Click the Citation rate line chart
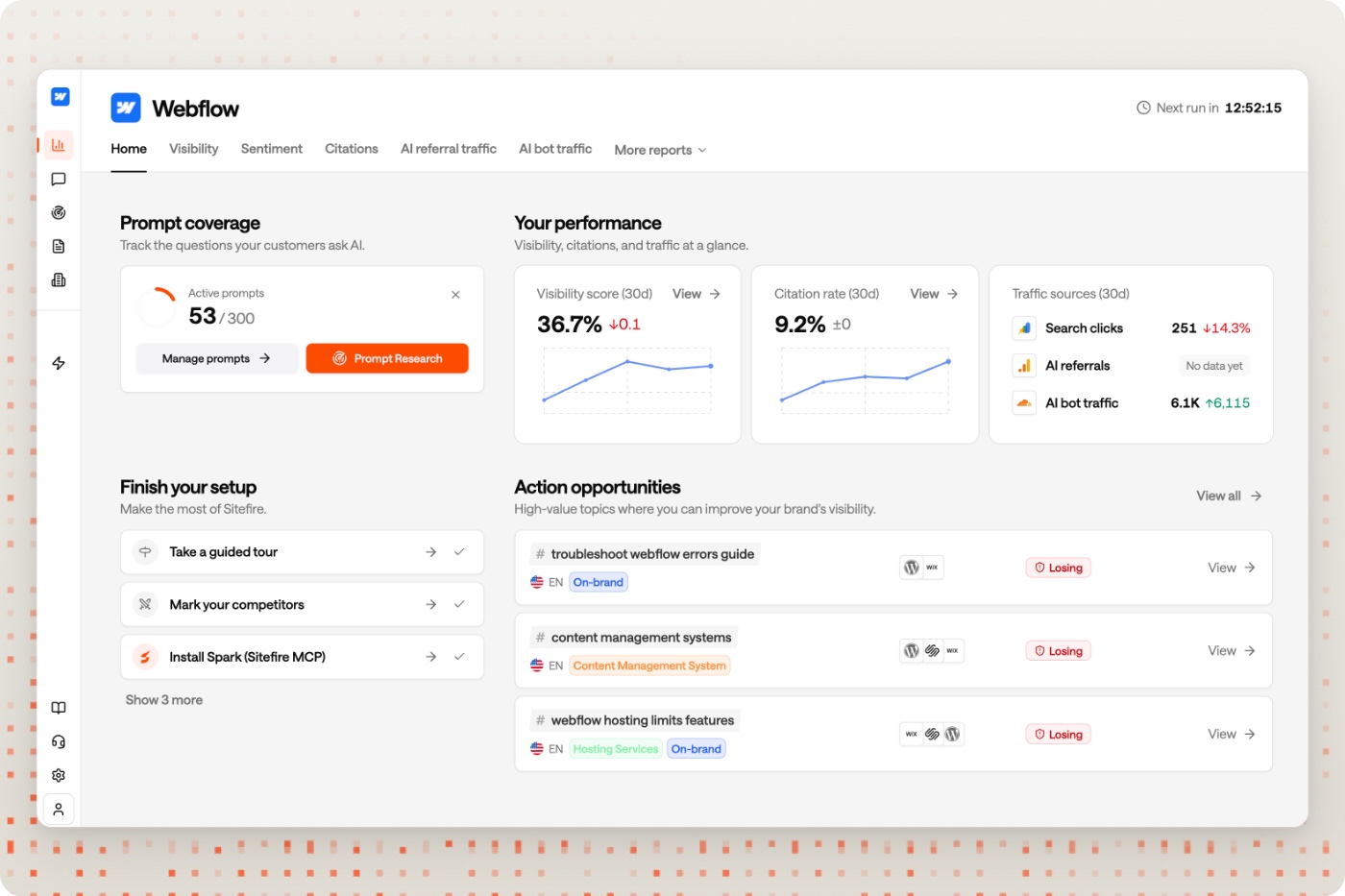The width and height of the screenshot is (1345, 896). pyautogui.click(x=865, y=380)
